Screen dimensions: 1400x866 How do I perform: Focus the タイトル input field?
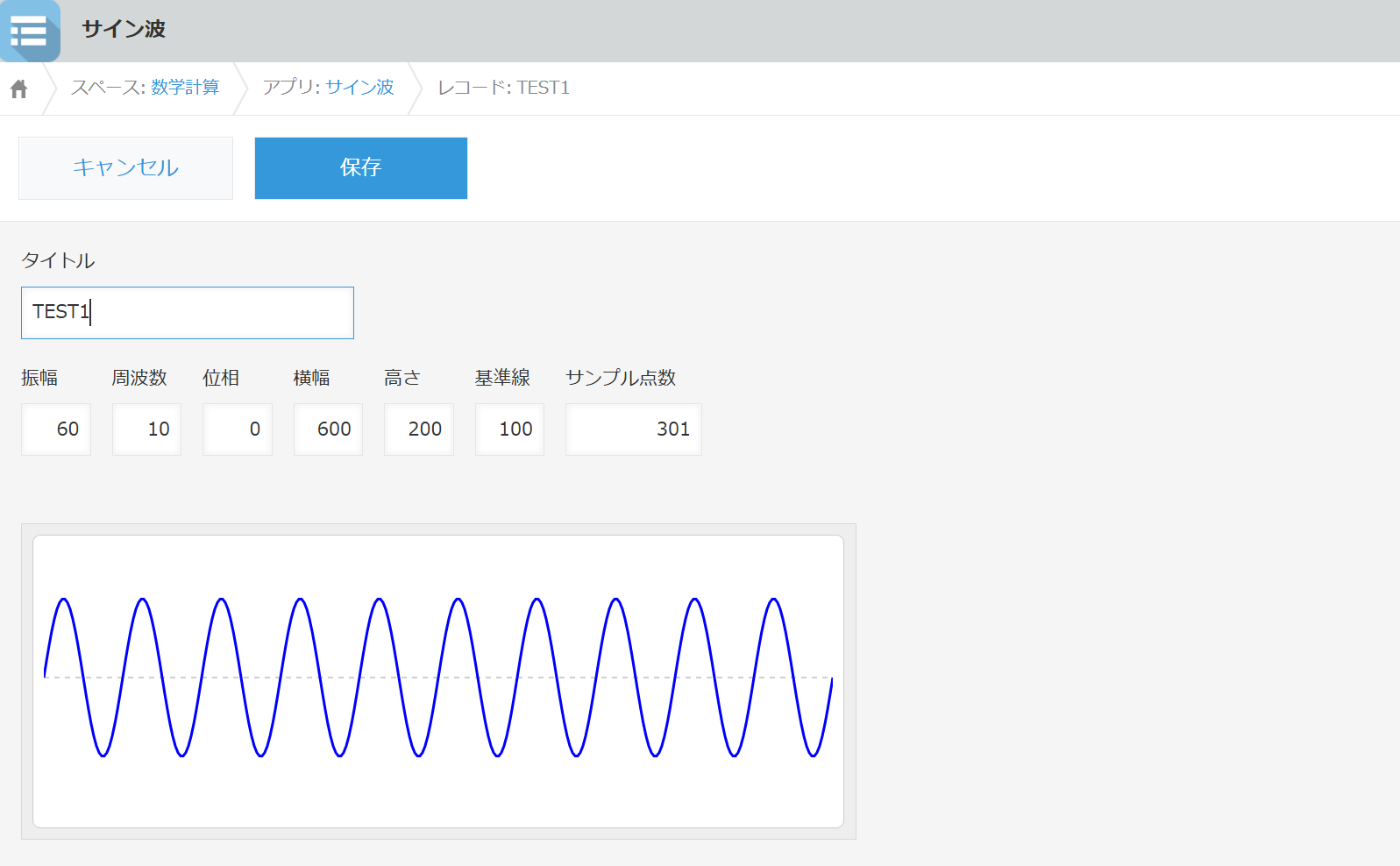(188, 313)
